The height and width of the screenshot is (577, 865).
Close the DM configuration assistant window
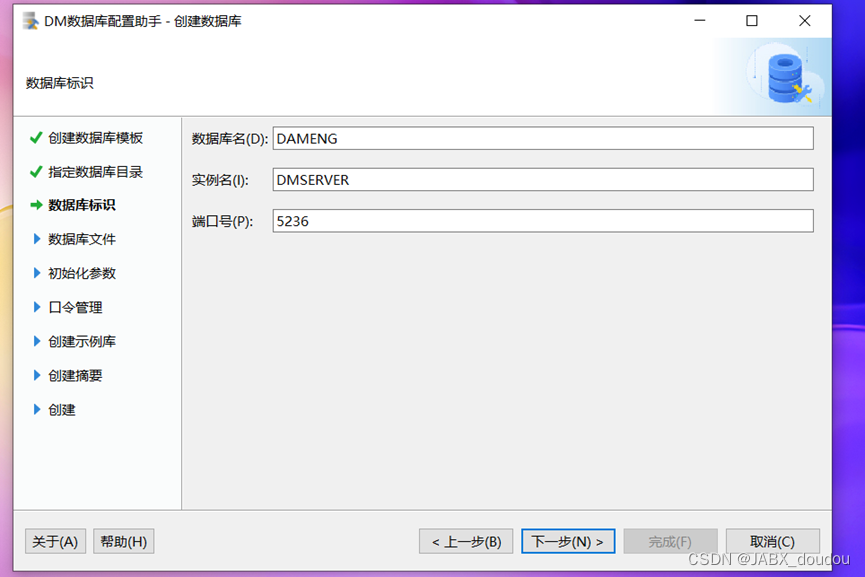[804, 21]
